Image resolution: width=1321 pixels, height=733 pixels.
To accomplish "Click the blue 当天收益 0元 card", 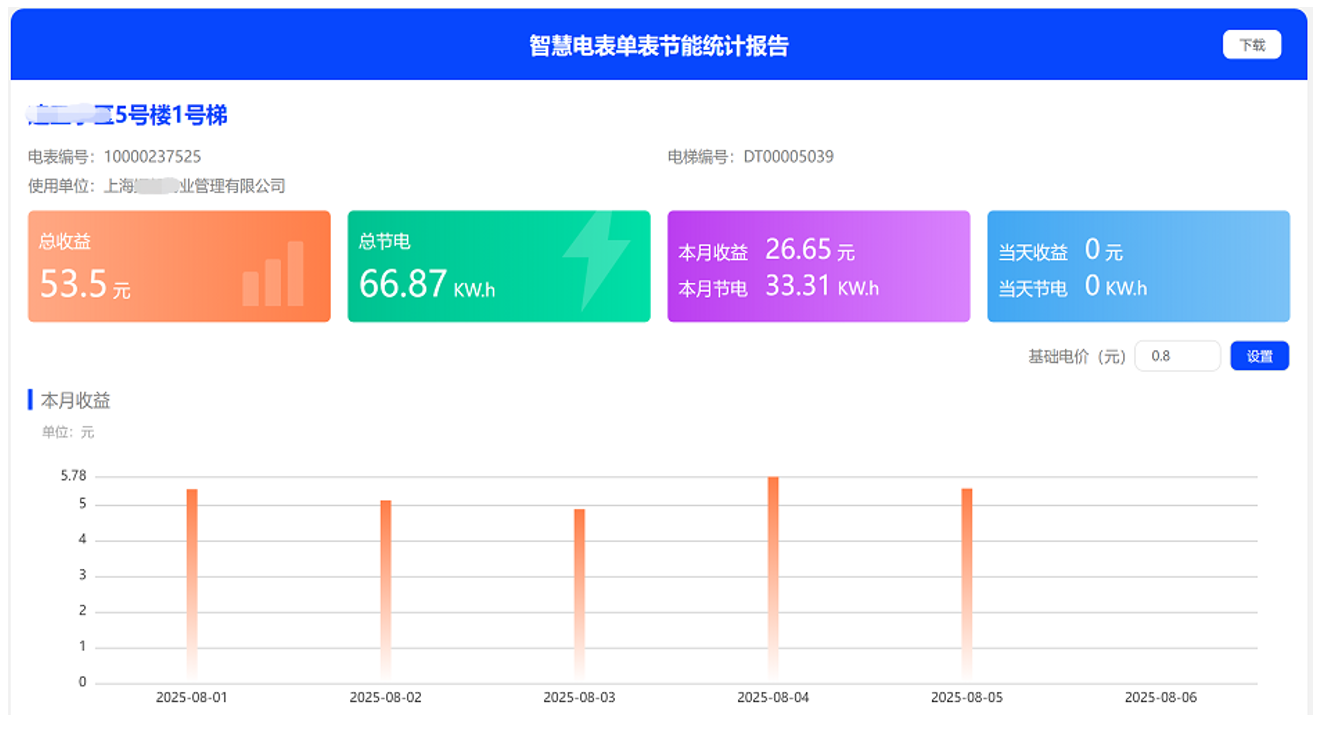I will [x=1137, y=266].
